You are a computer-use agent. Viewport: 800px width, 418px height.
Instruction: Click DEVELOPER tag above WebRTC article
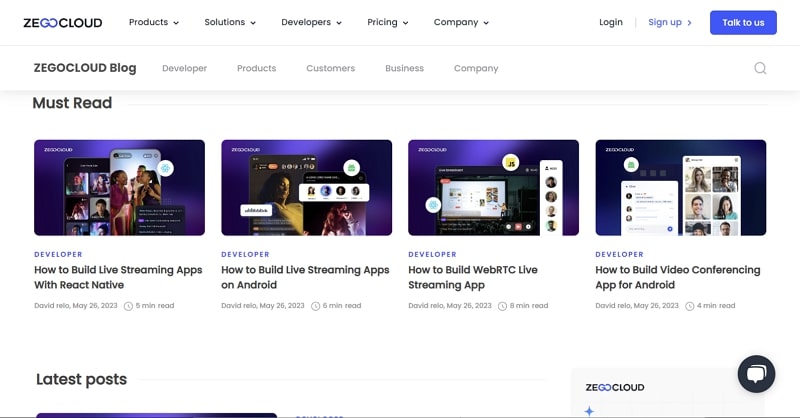[433, 254]
